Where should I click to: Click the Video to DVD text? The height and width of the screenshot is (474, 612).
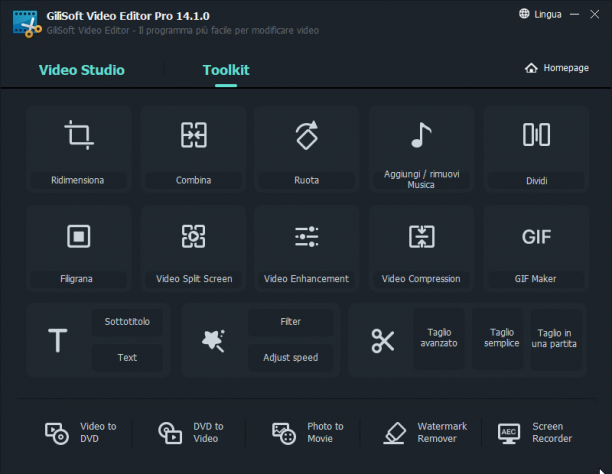pyautogui.click(x=98, y=433)
